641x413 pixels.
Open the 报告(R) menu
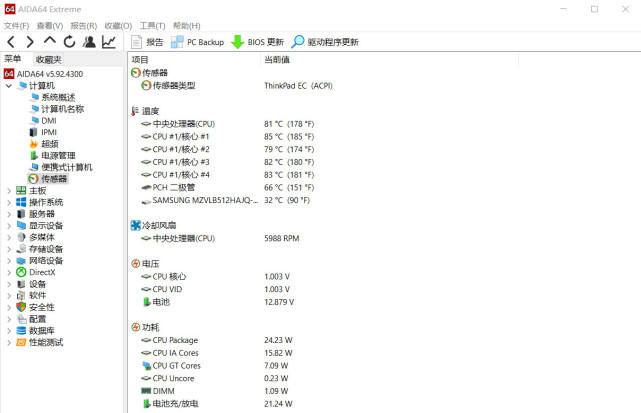(84, 26)
